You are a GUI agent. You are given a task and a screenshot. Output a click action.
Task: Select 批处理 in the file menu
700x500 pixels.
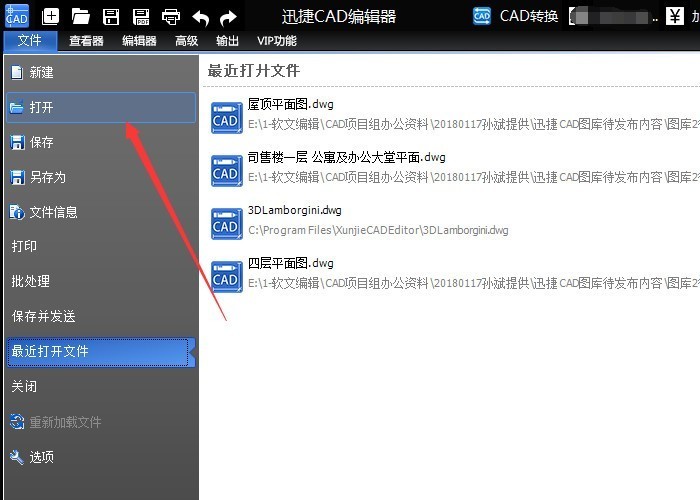(101, 281)
